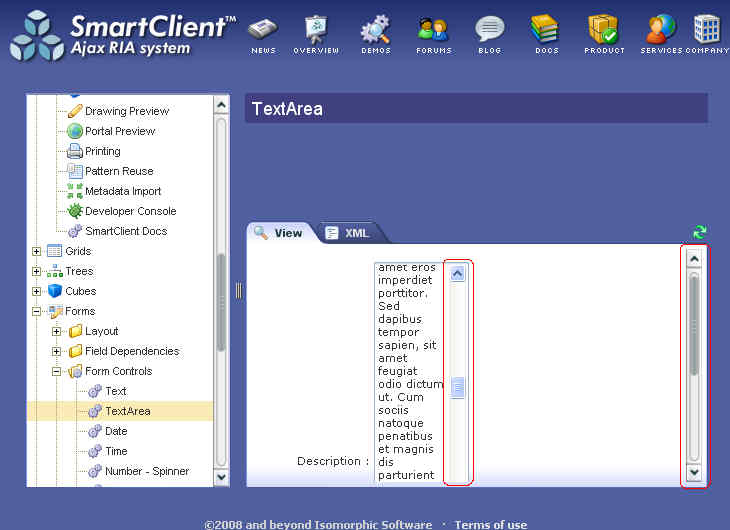Image resolution: width=730 pixels, height=530 pixels.
Task: Click the Overview presentation icon
Action: (316, 29)
